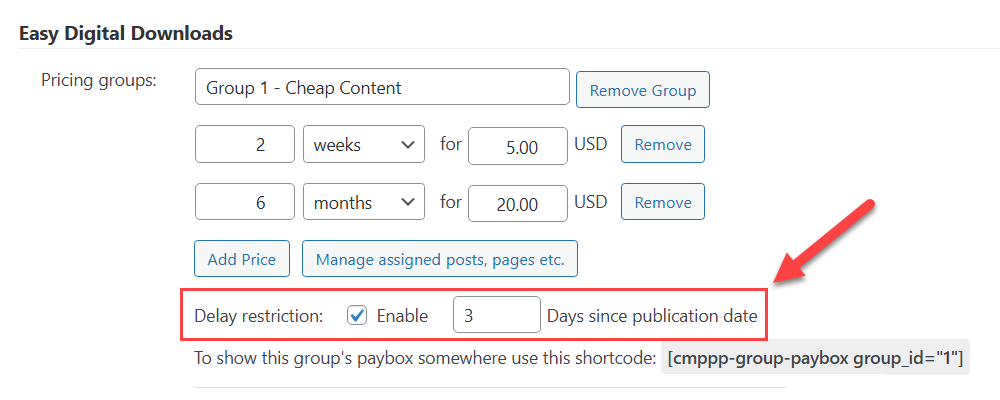Open the weeks period dropdown
This screenshot has height=400, width=1000.
[x=364, y=144]
